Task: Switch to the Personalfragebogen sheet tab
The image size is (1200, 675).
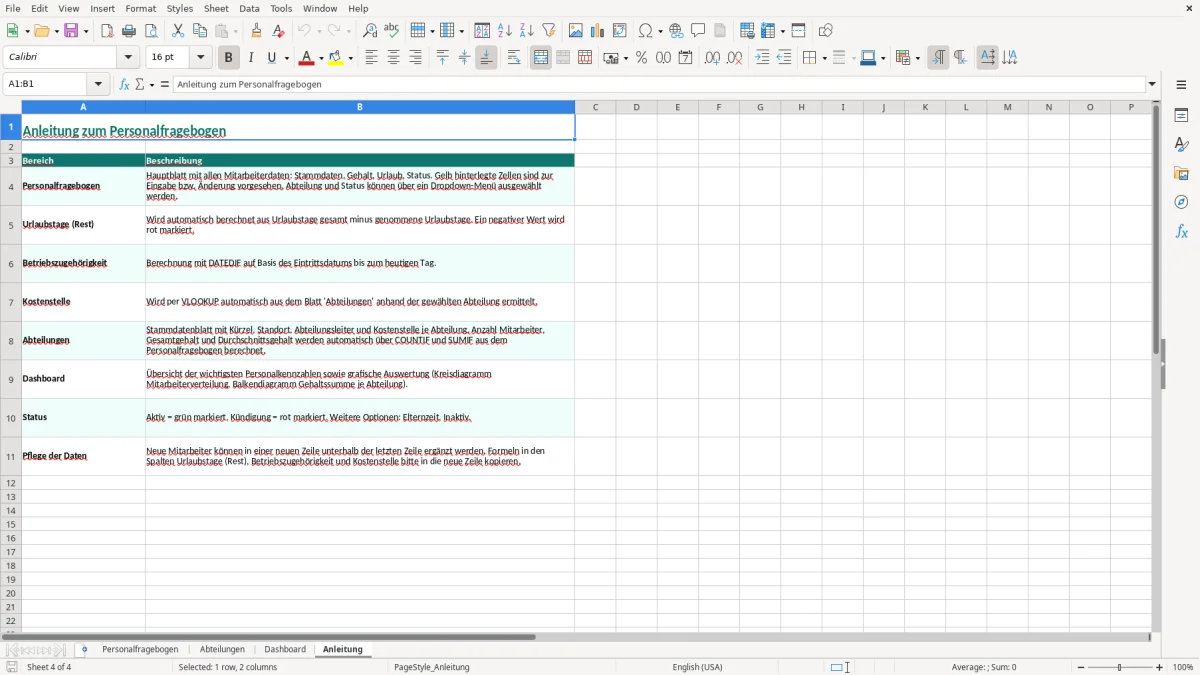Action: (140, 649)
